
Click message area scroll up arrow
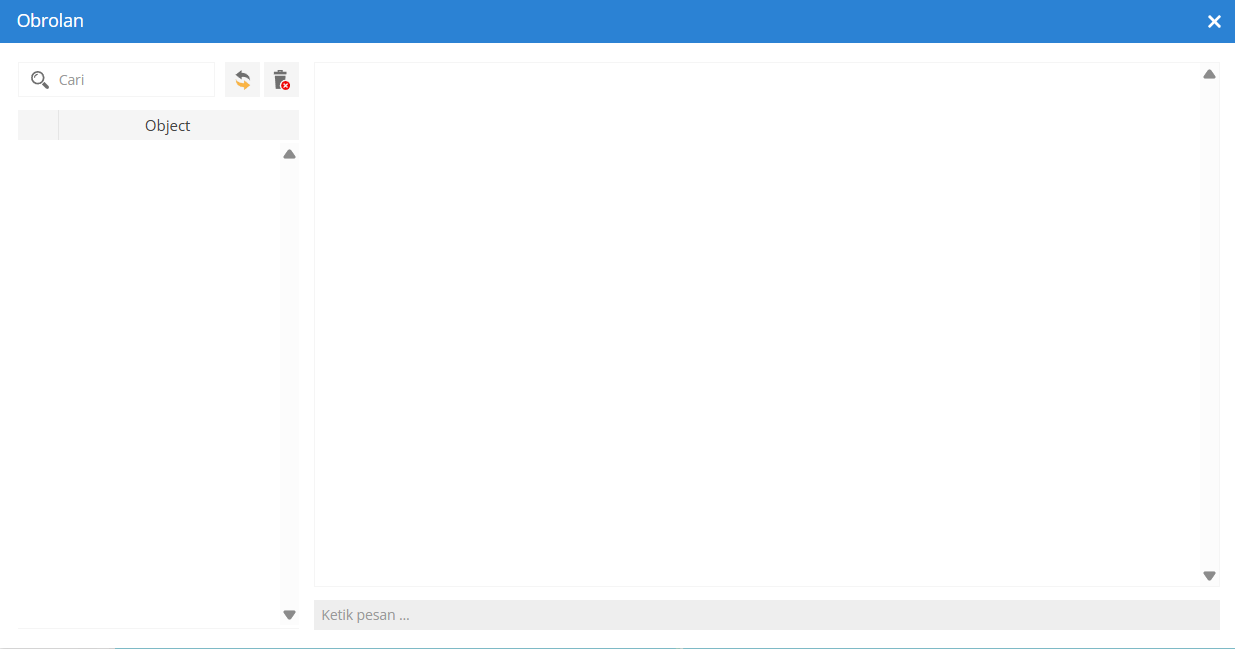pyautogui.click(x=1210, y=74)
